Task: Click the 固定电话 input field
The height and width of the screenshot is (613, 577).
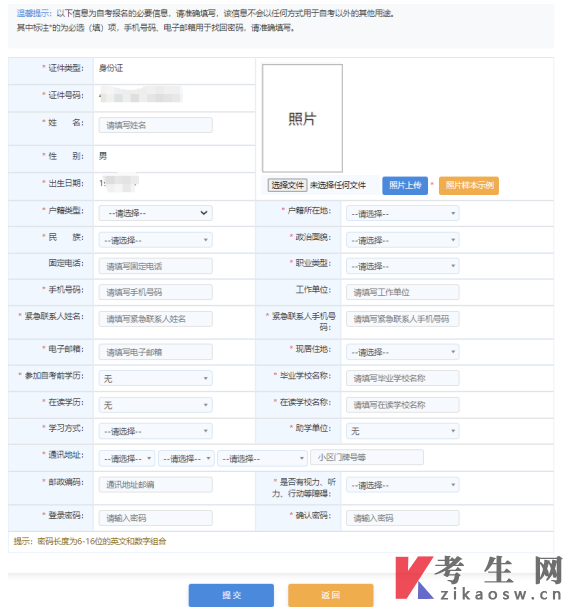Action: [156, 266]
